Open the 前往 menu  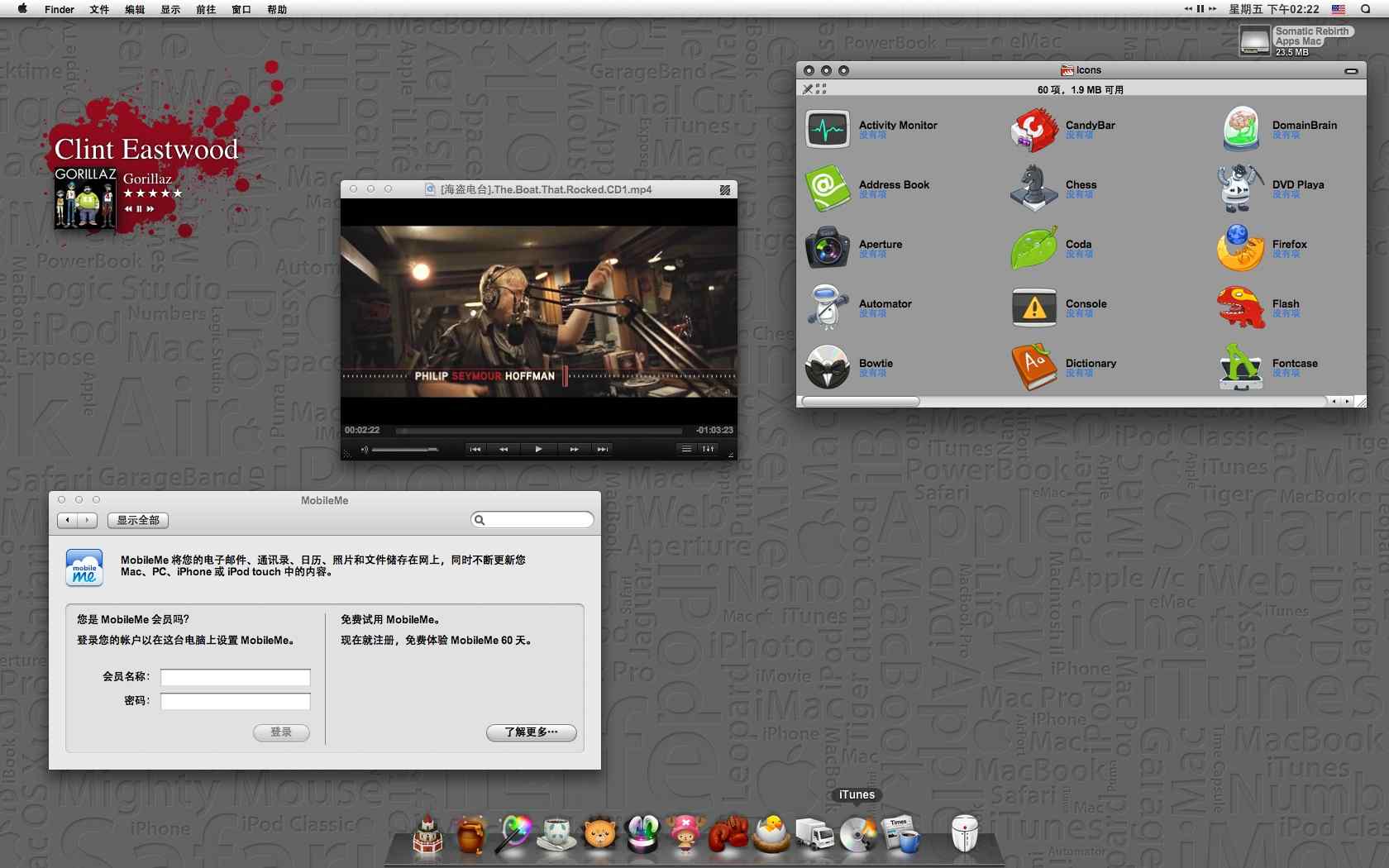206,9
